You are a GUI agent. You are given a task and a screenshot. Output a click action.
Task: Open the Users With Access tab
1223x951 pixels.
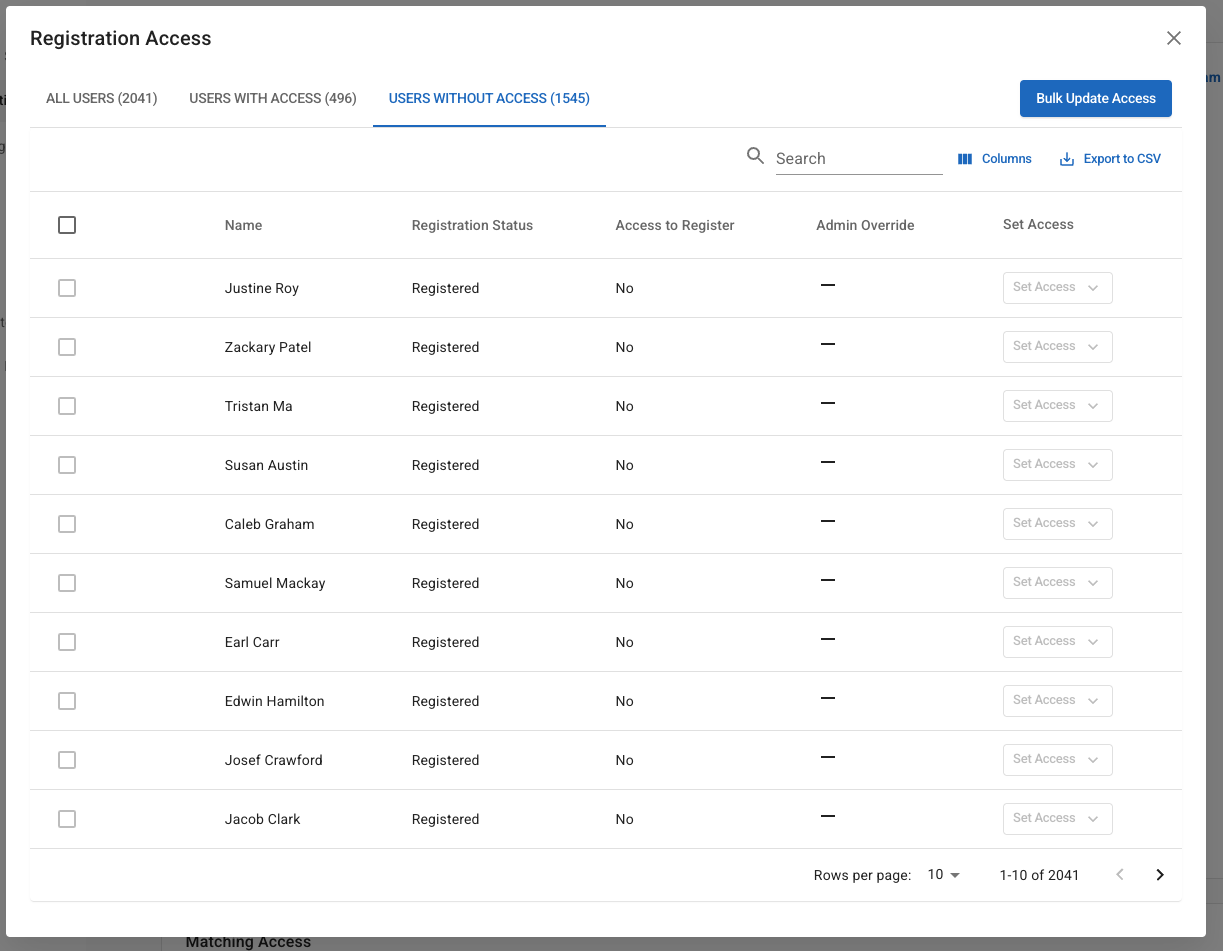(273, 98)
